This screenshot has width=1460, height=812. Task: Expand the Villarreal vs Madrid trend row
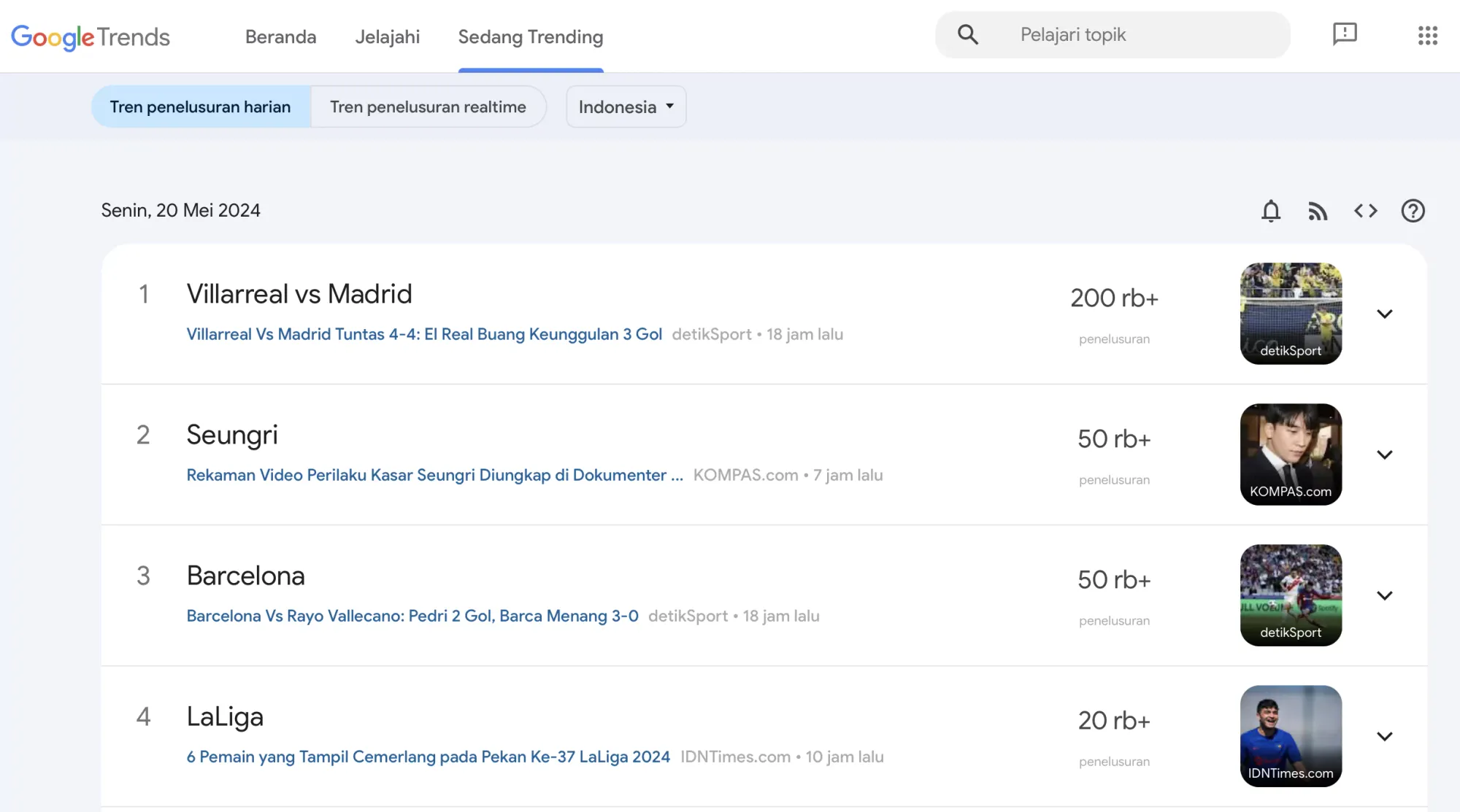1384,314
